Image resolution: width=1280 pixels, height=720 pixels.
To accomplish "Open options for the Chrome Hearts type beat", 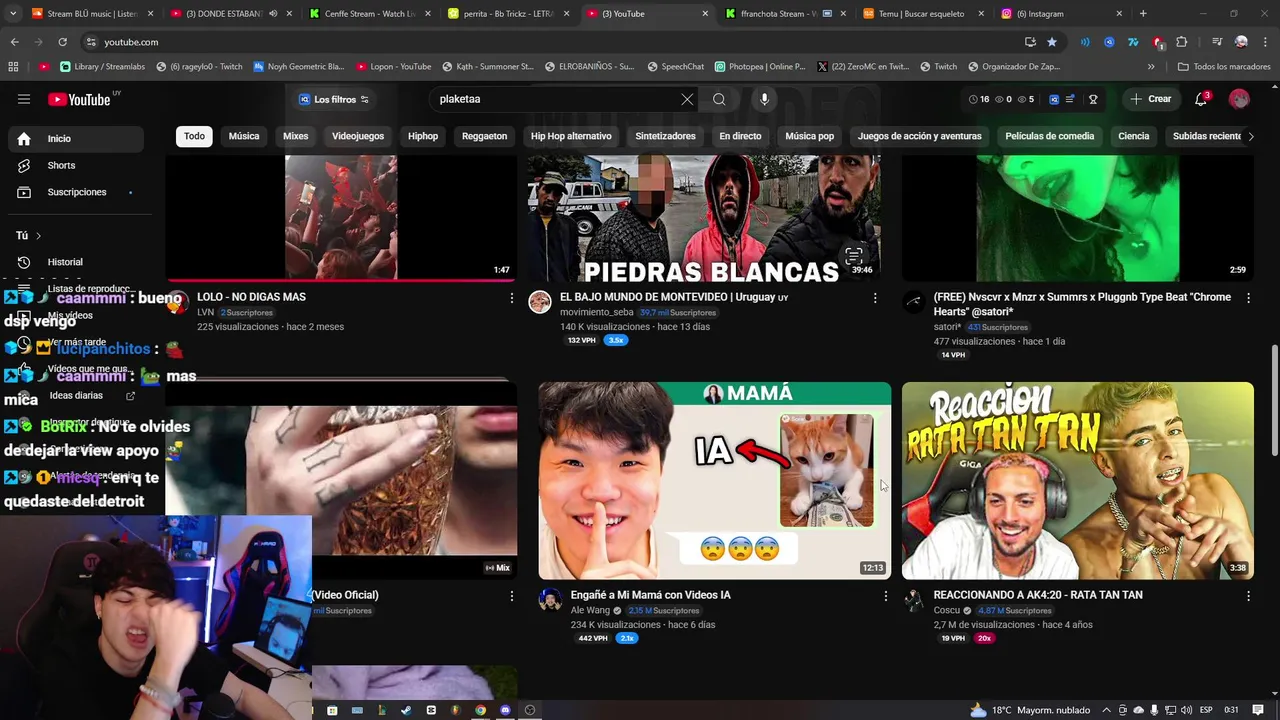I will tap(1248, 298).
